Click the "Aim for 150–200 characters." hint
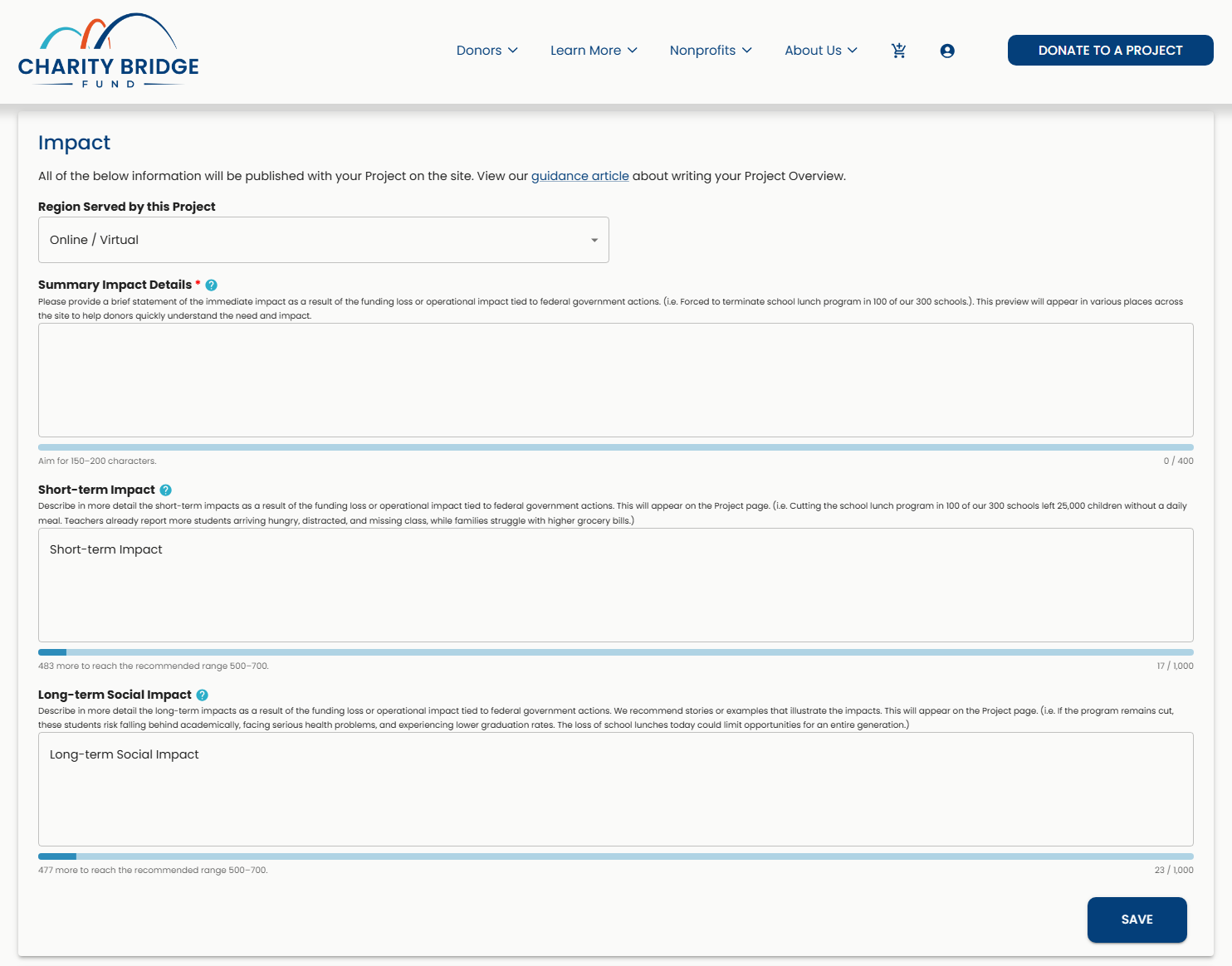Screen dimensions: 1232x966 click(x=97, y=461)
